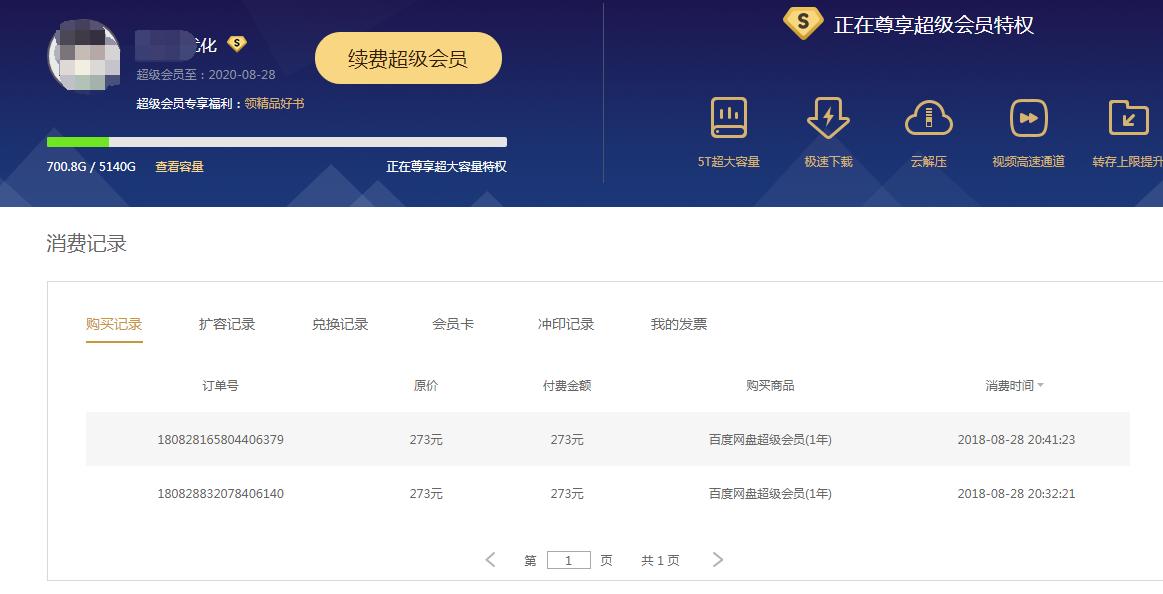
Task: Click the large S diamond super-member emblem
Action: click(x=803, y=23)
